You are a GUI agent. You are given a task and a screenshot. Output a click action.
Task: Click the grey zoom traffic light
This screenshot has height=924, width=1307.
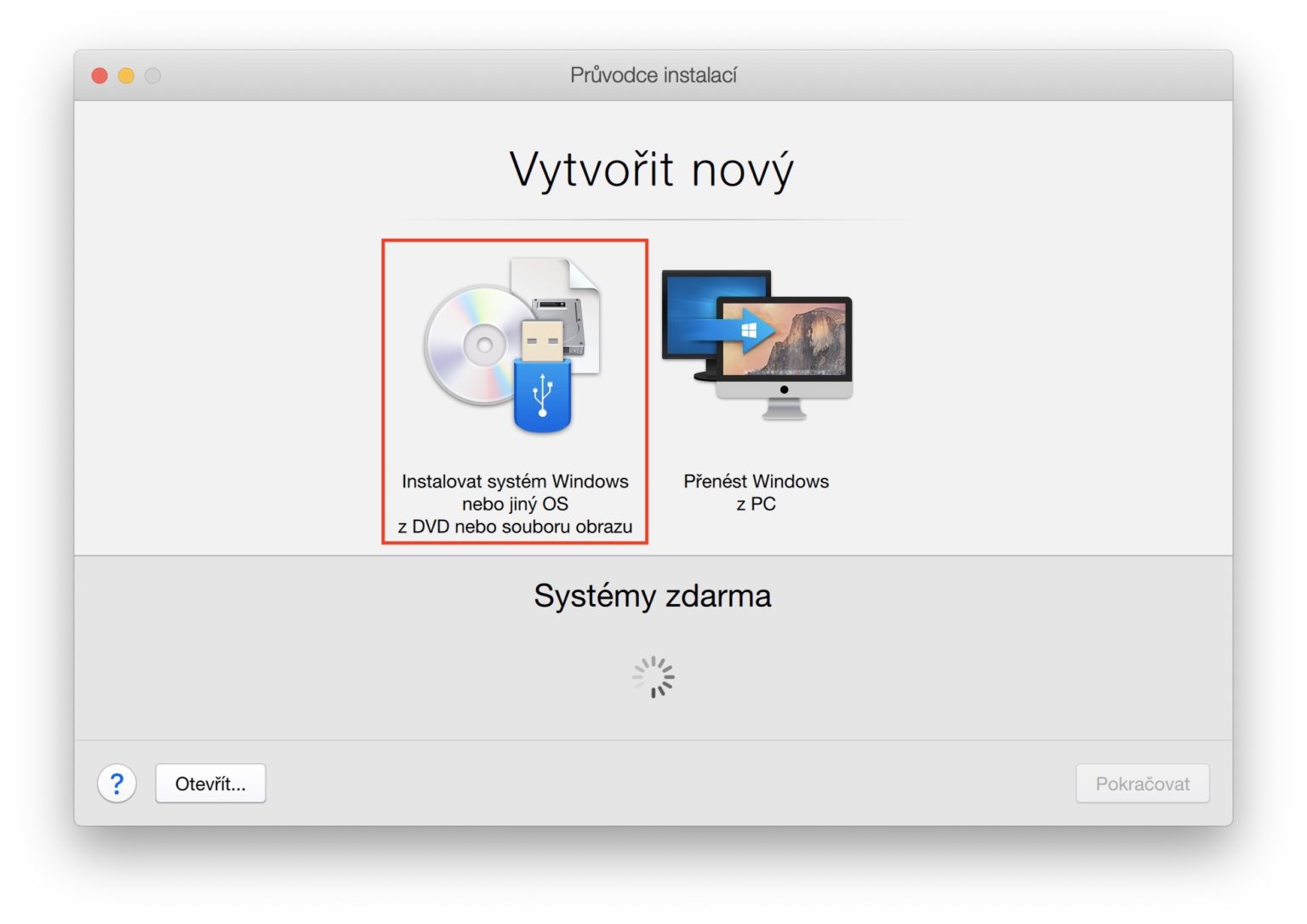153,75
